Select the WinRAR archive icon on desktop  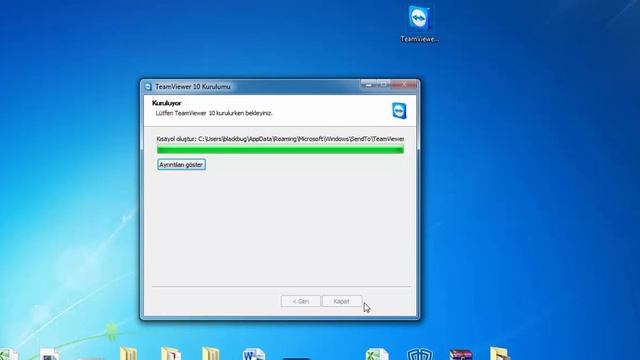point(461,354)
